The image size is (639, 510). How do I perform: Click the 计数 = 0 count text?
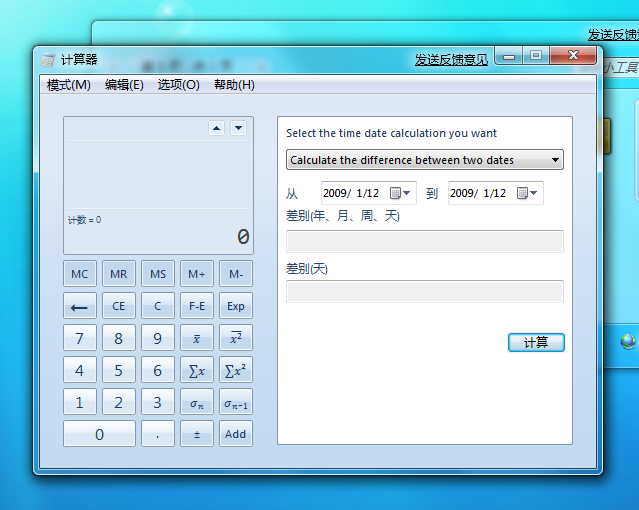click(84, 220)
